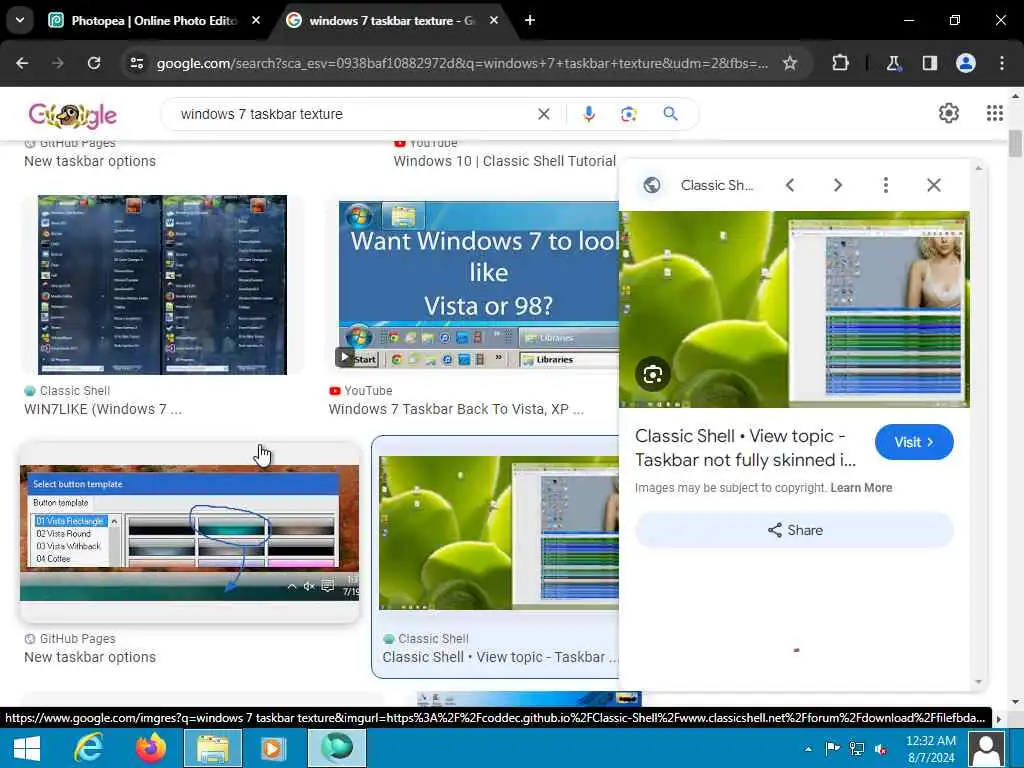1024x768 pixels.
Task: Start voice search with microphone
Action: [x=588, y=114]
